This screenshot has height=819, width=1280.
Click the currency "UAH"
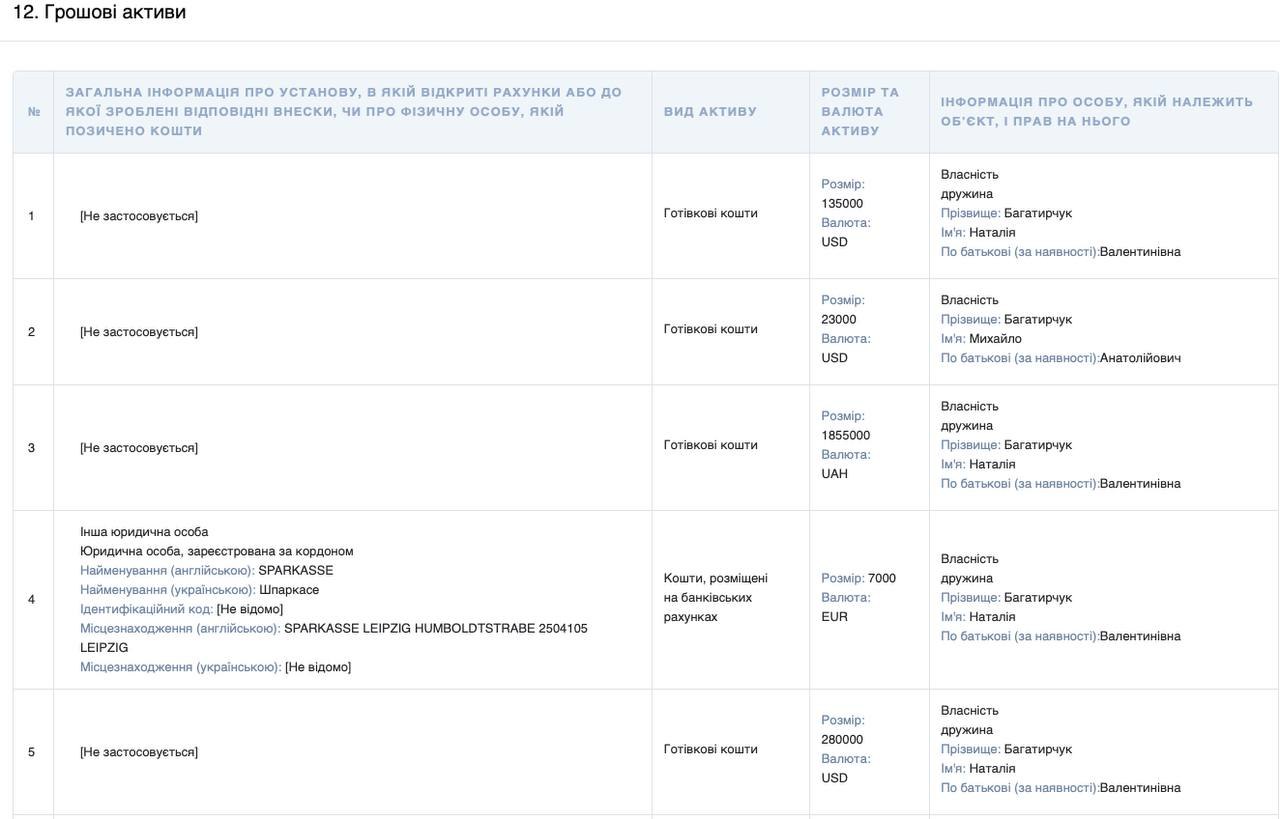coord(835,474)
